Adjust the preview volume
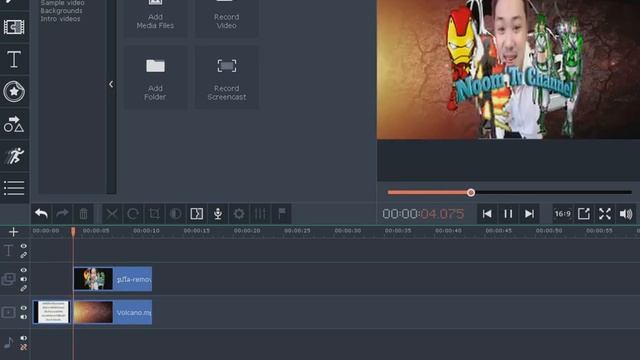Screen dimensions: 640x360 click(626, 214)
